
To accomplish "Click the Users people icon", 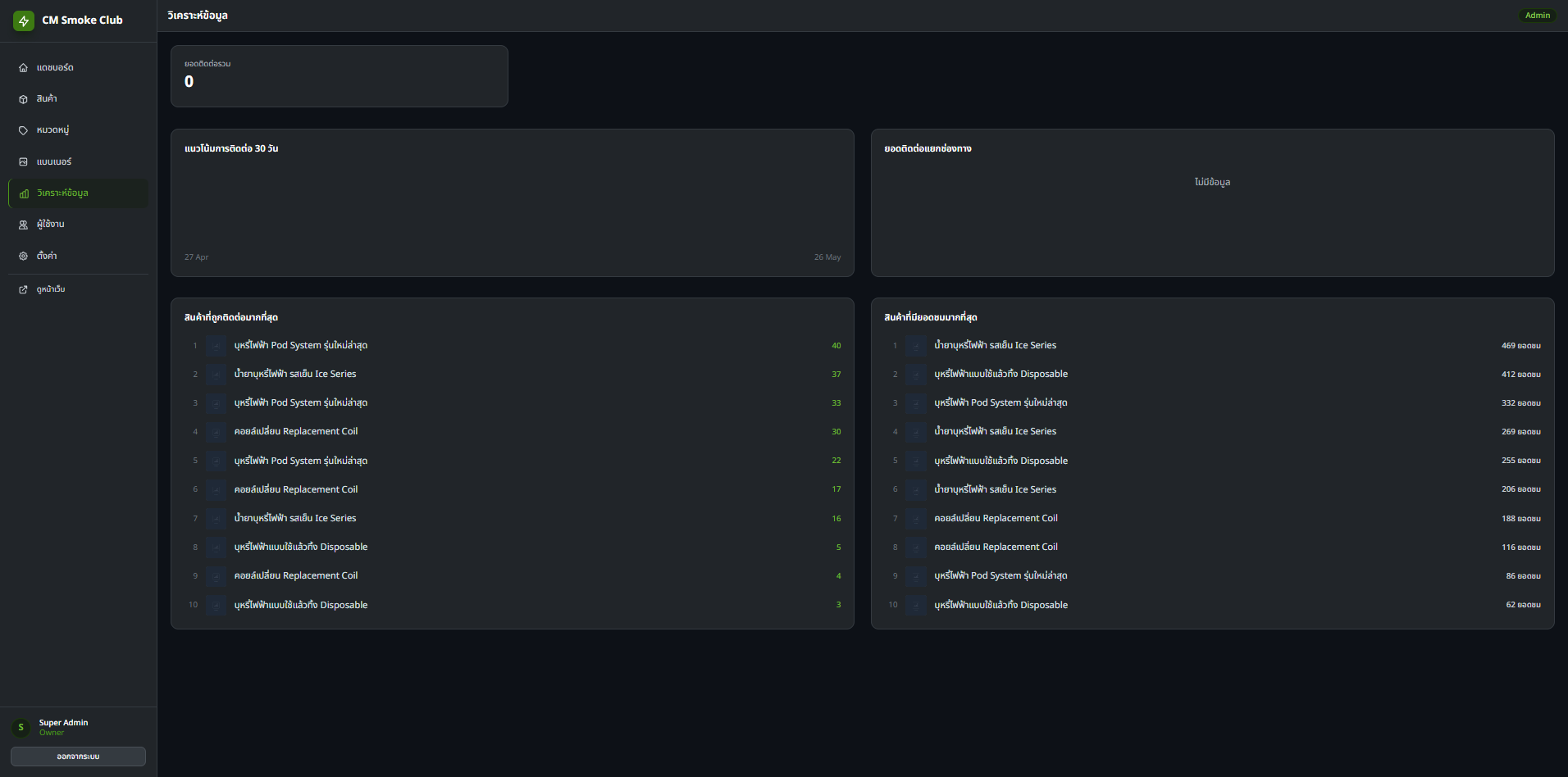I will tap(23, 225).
